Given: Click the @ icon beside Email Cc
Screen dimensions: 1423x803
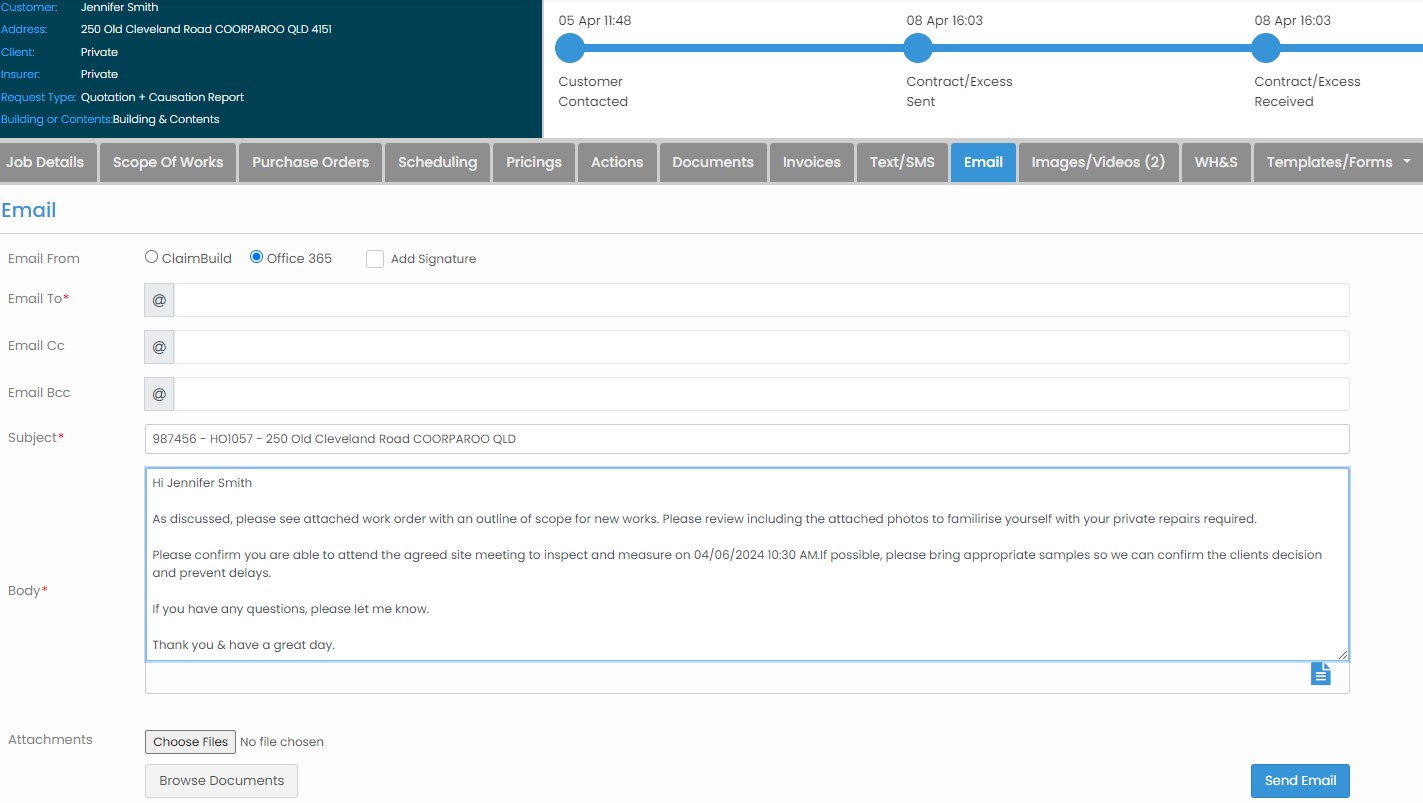Looking at the screenshot, I should point(159,347).
